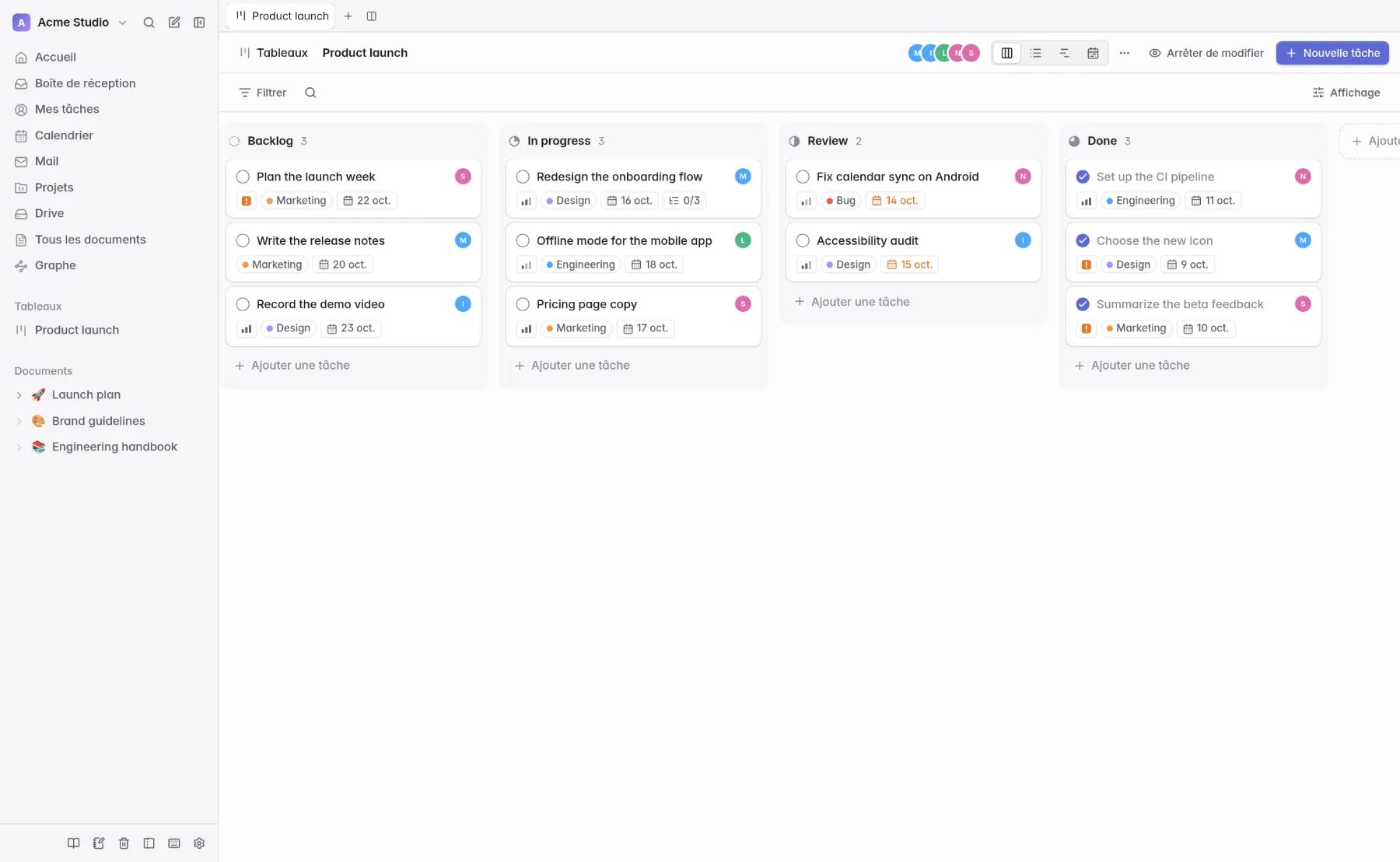Open Calendrier in the sidebar
Image resolution: width=1400 pixels, height=862 pixels.
coord(109,135)
